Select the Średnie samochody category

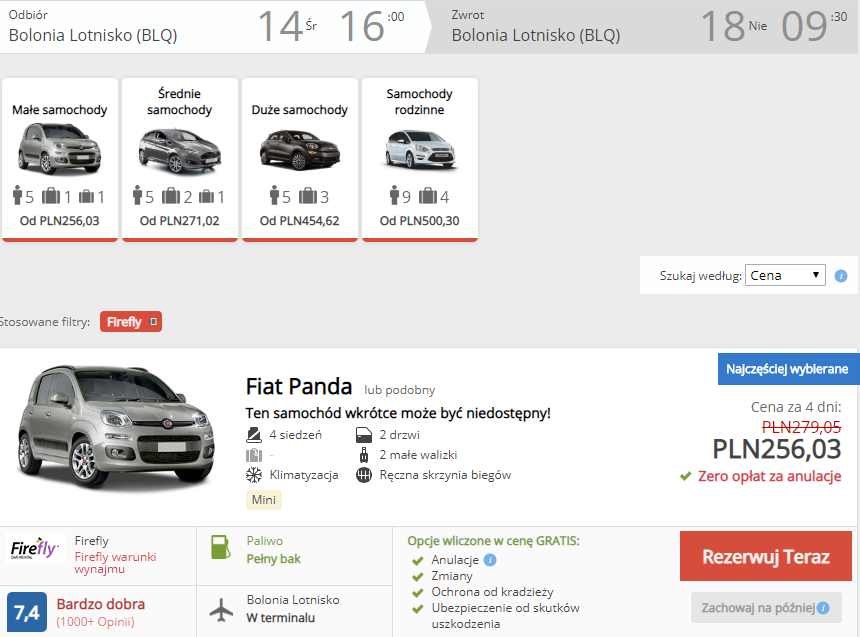click(x=179, y=159)
